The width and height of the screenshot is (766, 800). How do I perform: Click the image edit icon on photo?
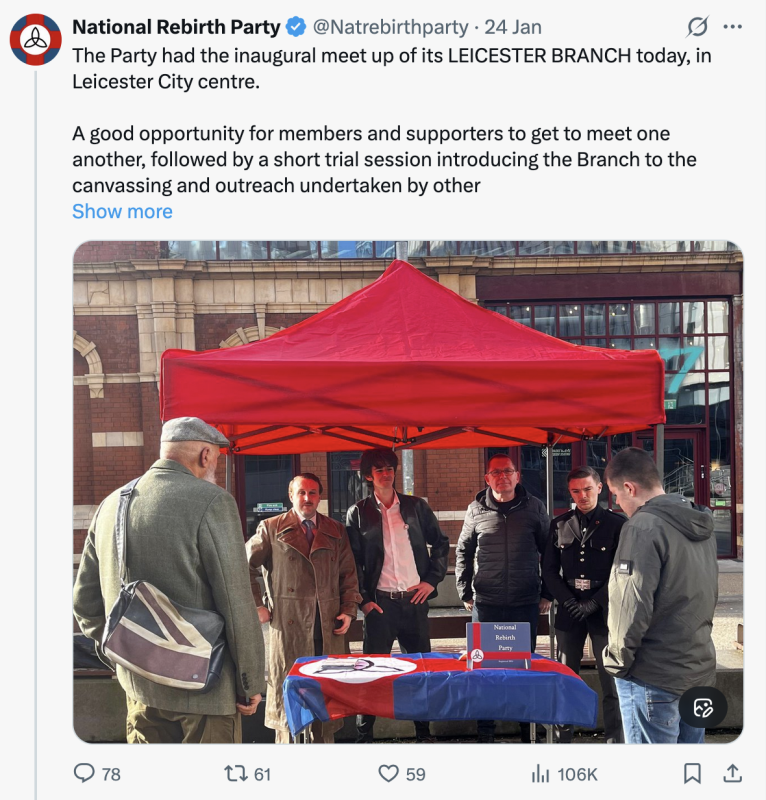coord(703,708)
